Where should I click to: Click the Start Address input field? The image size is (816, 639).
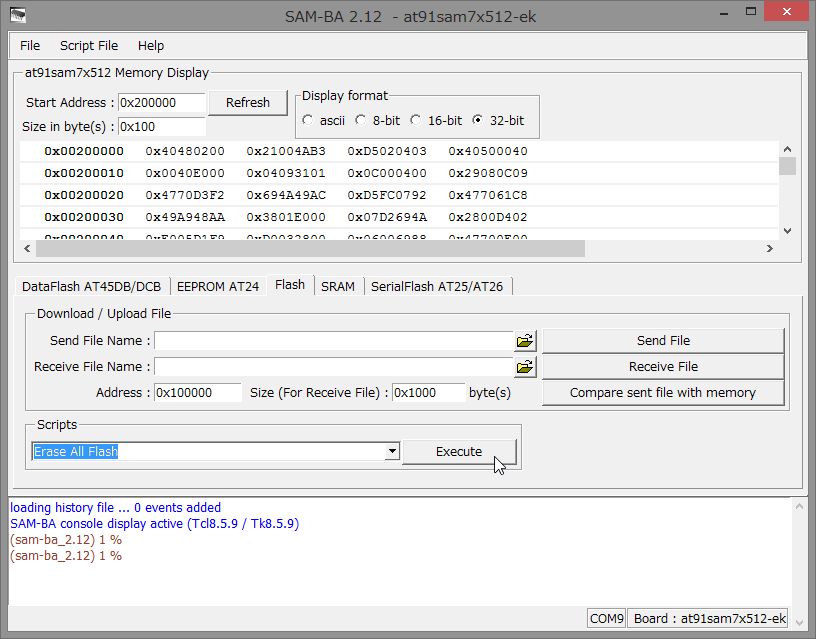click(162, 103)
